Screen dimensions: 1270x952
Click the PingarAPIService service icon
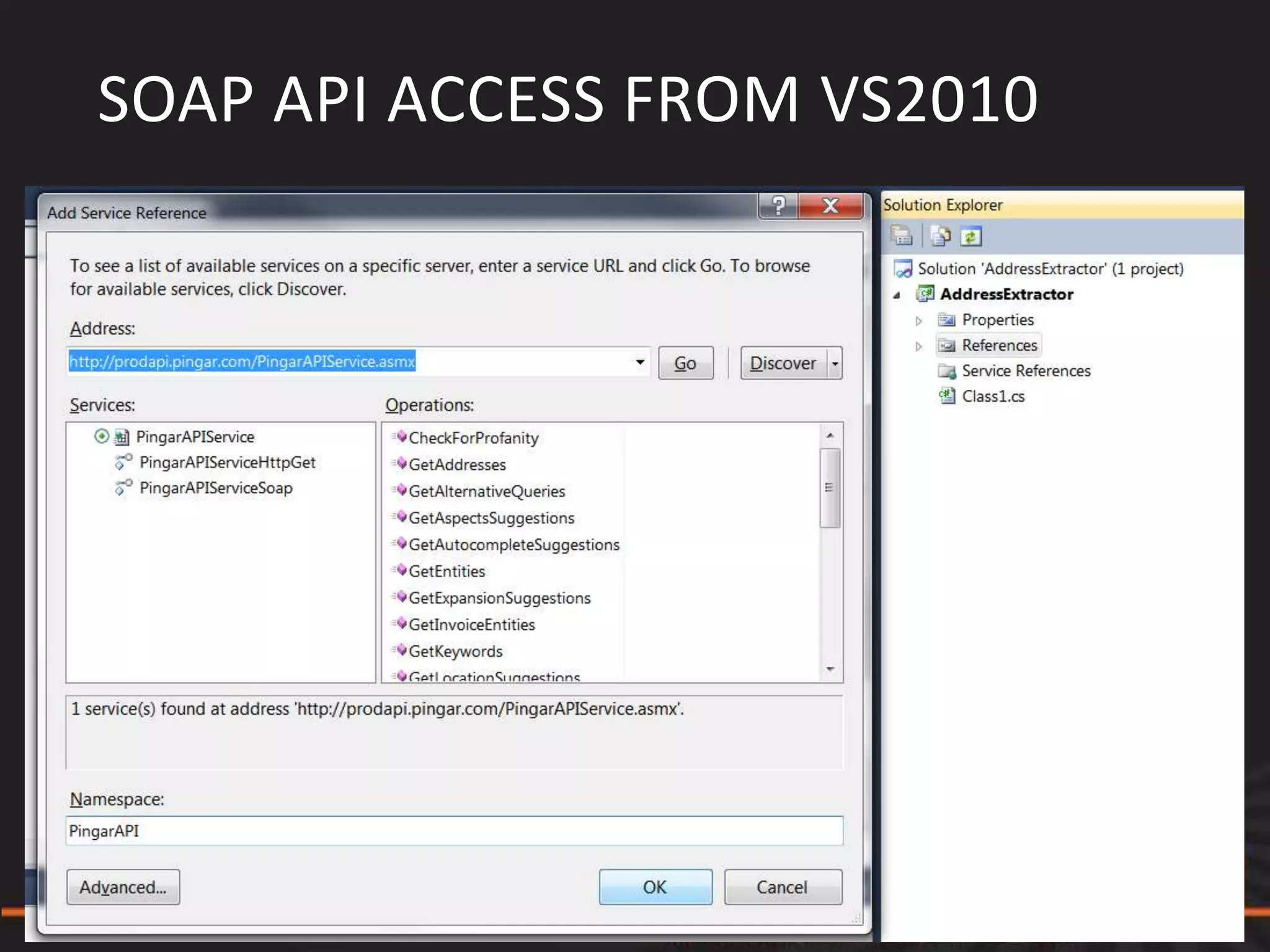coord(122,438)
